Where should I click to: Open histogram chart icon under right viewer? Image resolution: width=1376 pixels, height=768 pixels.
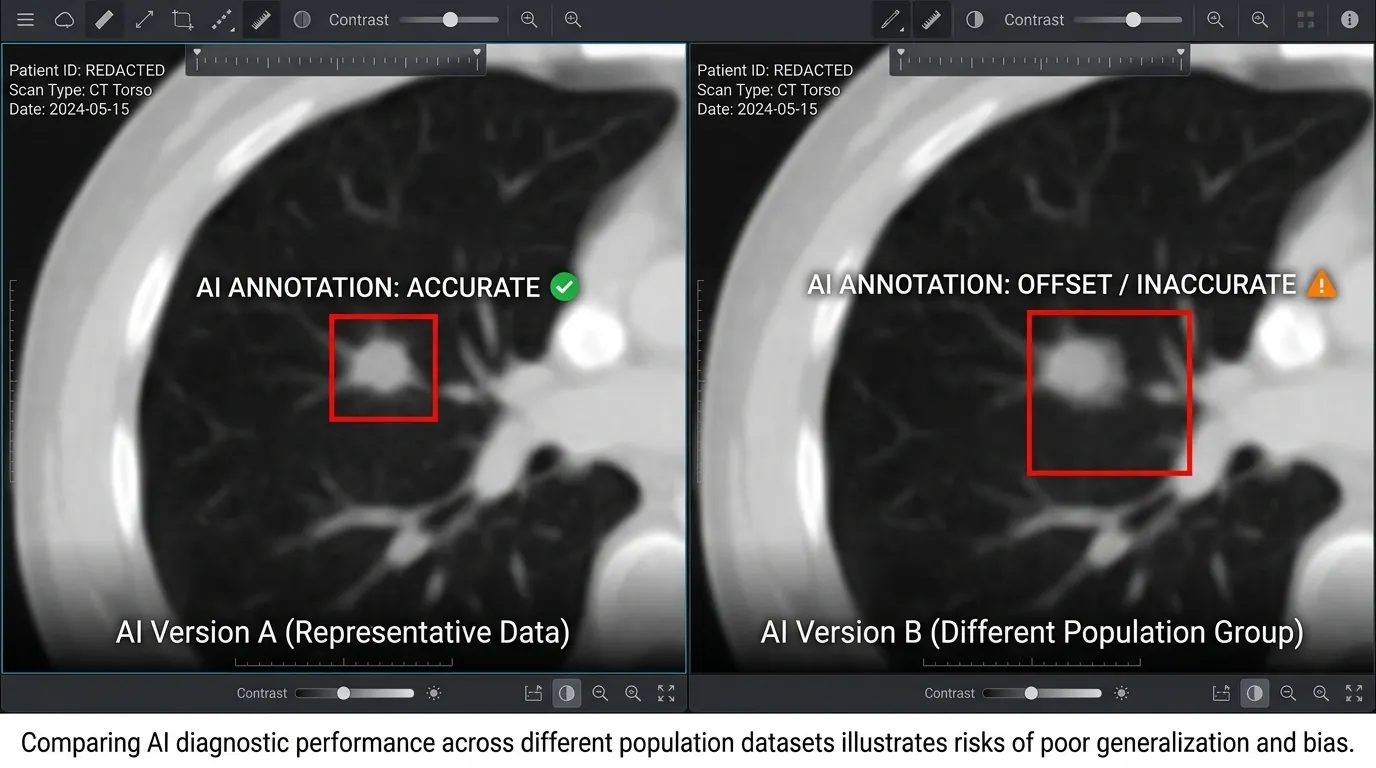click(1221, 693)
